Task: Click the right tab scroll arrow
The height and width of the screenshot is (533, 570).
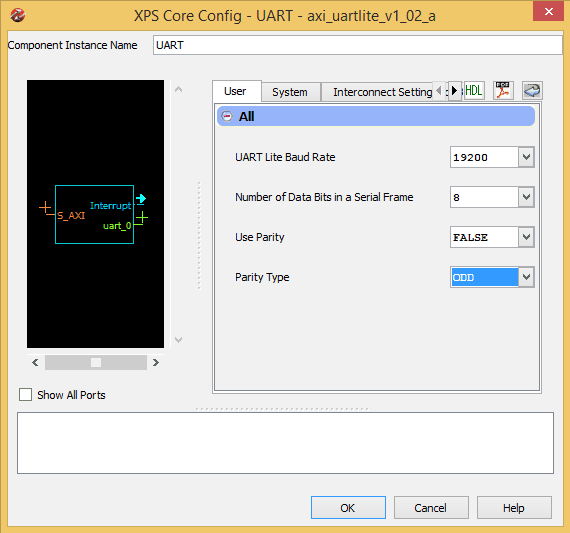Action: (x=454, y=90)
